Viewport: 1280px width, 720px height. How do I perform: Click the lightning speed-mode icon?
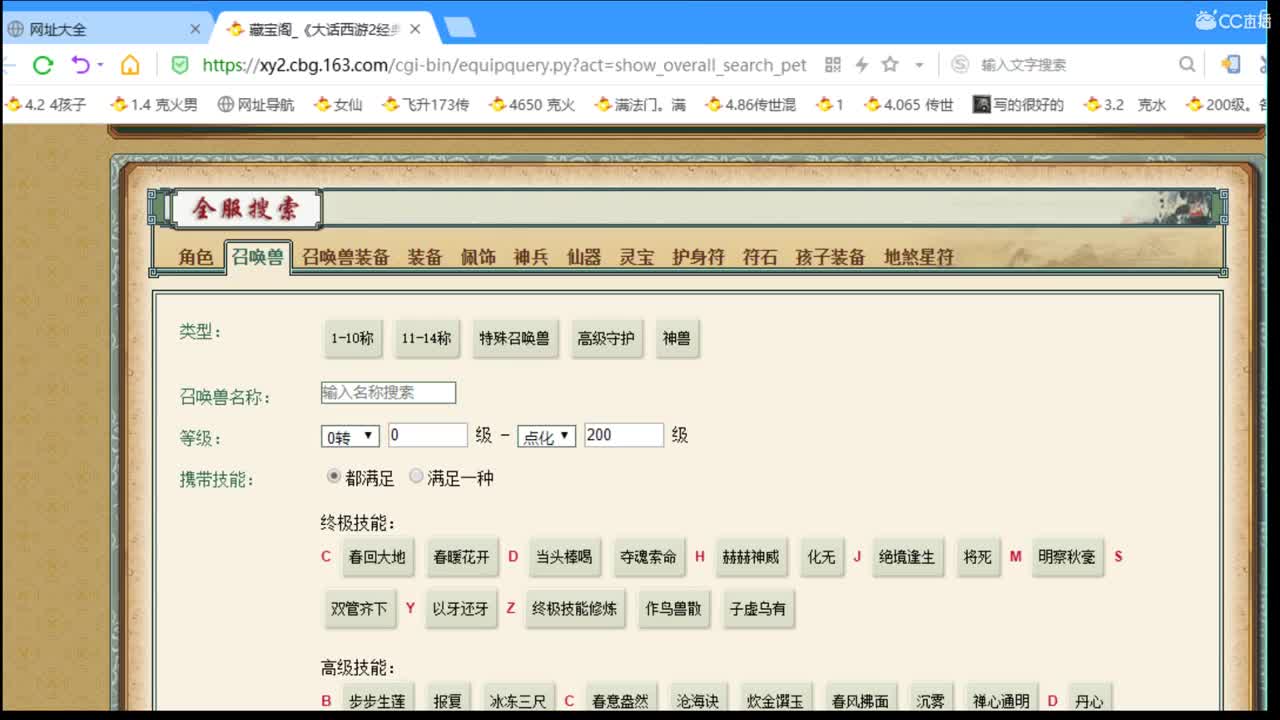point(861,65)
